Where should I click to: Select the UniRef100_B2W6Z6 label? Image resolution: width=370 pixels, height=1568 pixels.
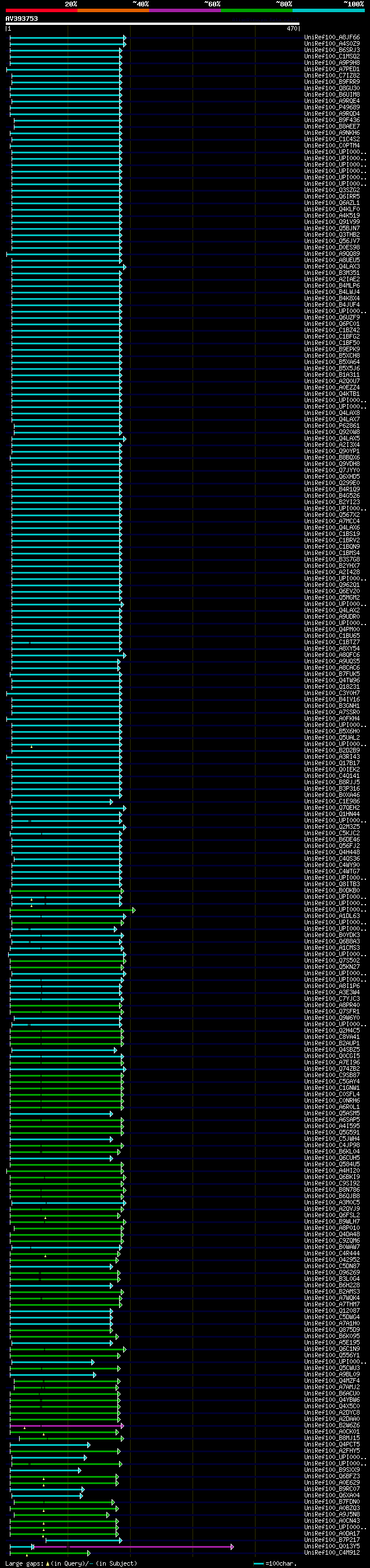tap(332, 1425)
